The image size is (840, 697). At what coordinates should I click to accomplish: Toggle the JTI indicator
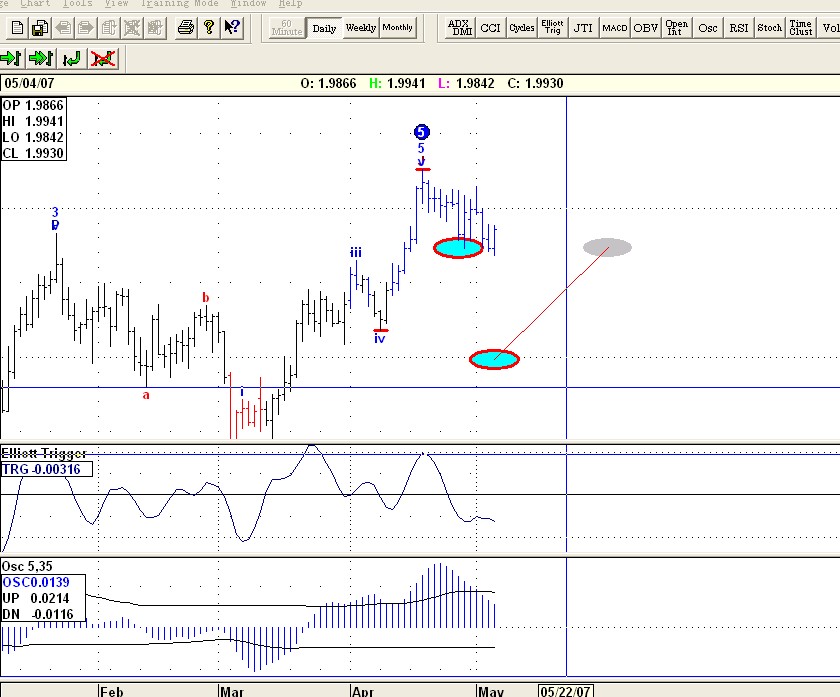point(583,28)
